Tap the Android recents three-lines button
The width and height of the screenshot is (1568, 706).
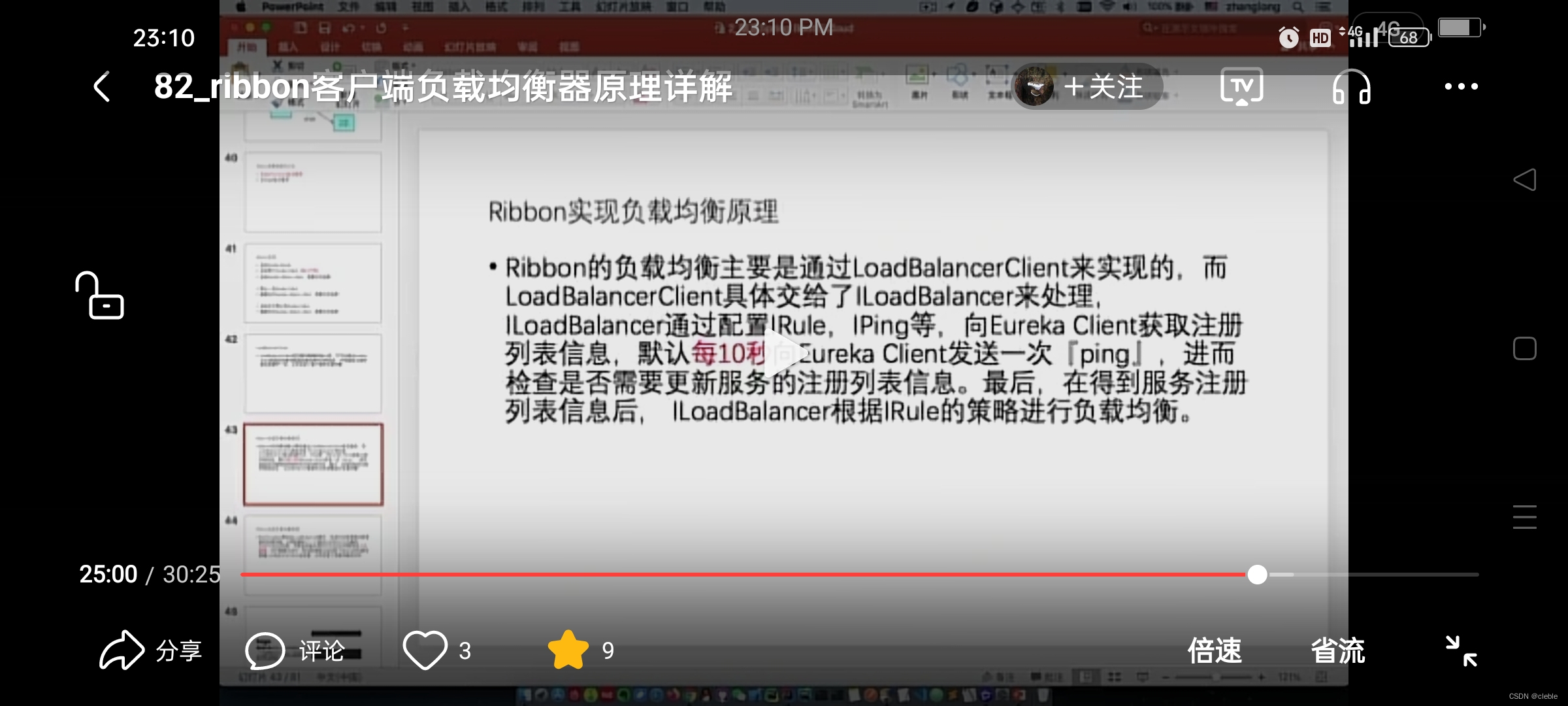tap(1524, 517)
